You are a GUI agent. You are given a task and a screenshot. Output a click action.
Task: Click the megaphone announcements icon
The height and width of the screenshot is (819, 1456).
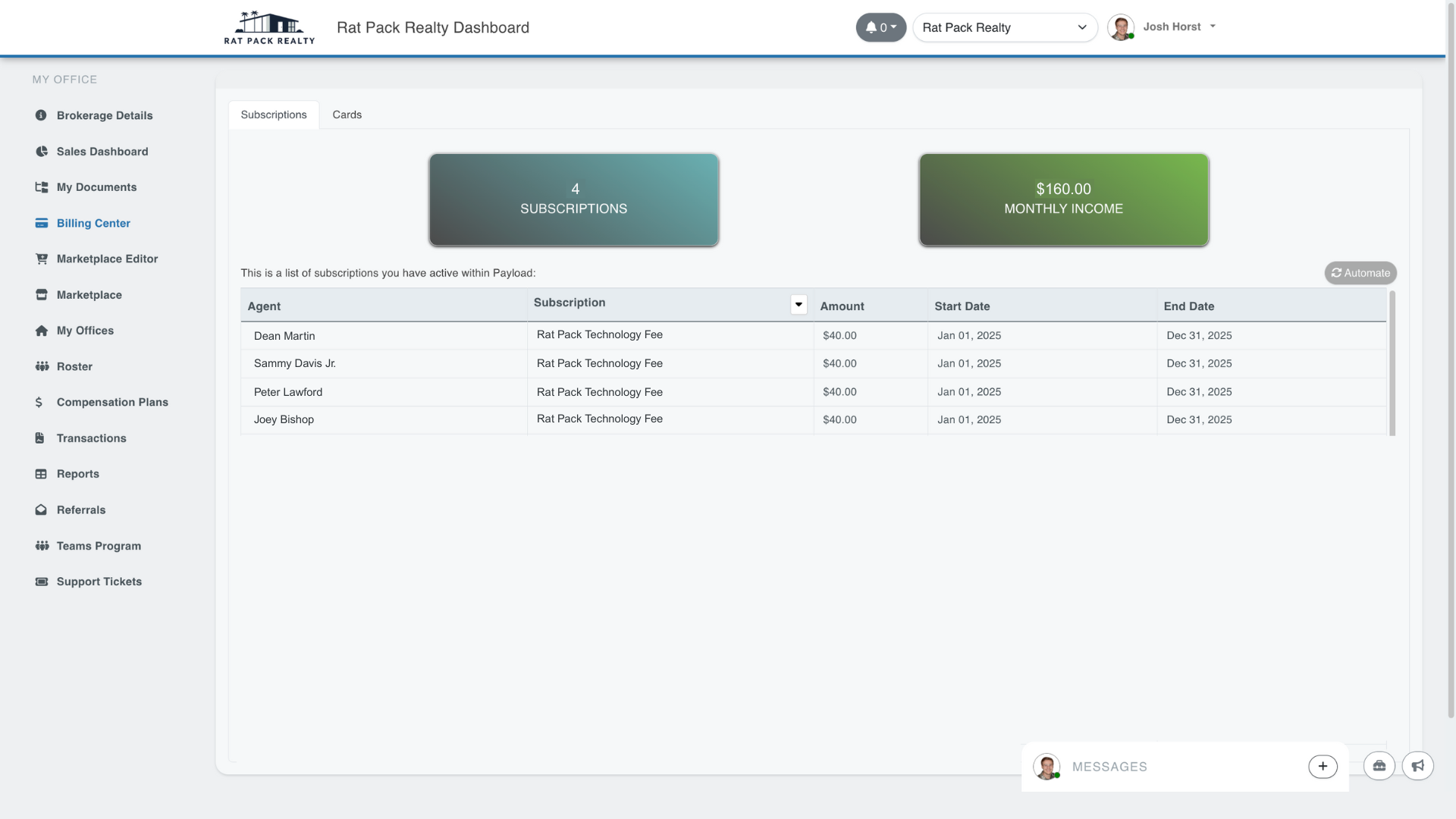[1418, 766]
